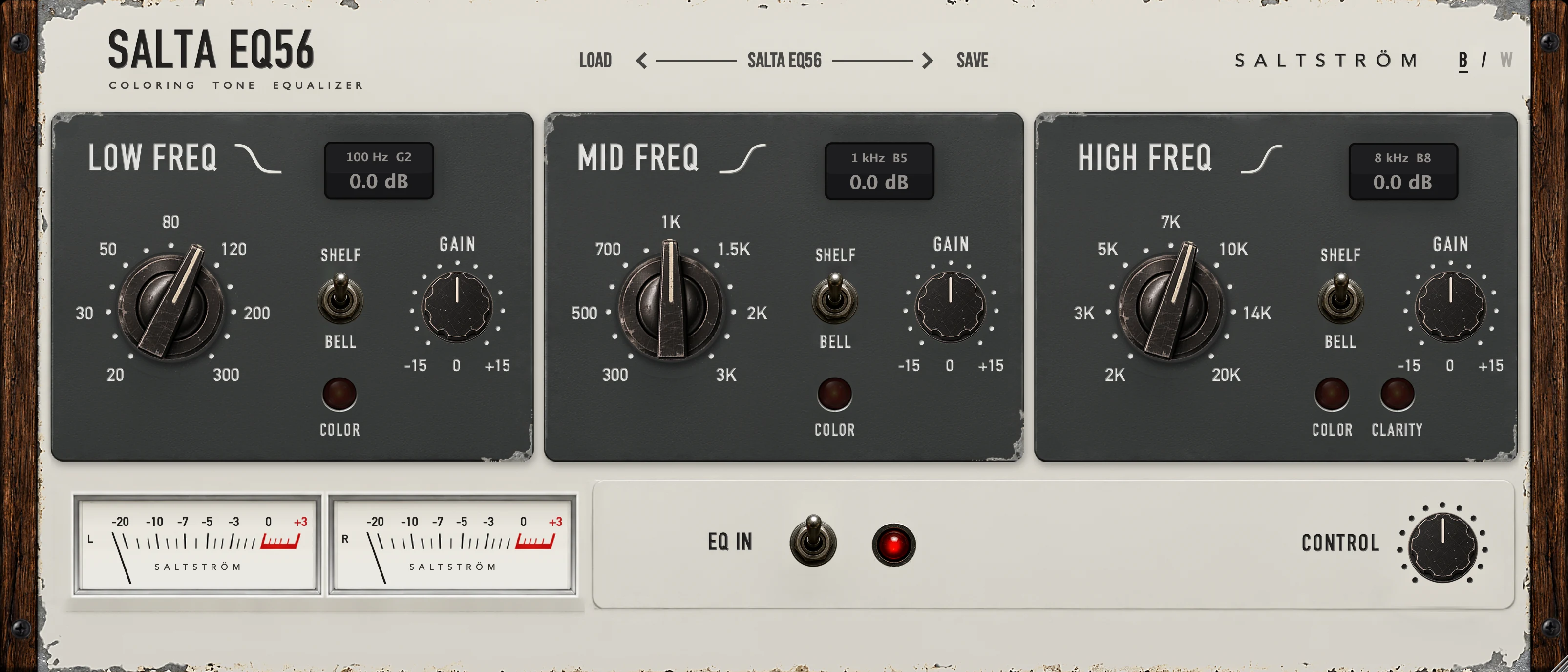Select the W skin option
1568x672 pixels.
tap(1506, 60)
